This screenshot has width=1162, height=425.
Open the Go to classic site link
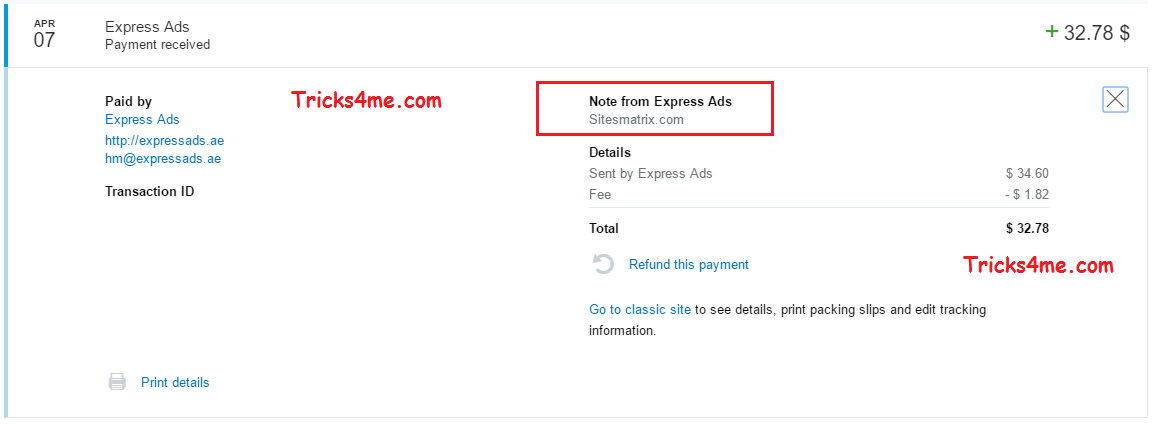point(640,309)
